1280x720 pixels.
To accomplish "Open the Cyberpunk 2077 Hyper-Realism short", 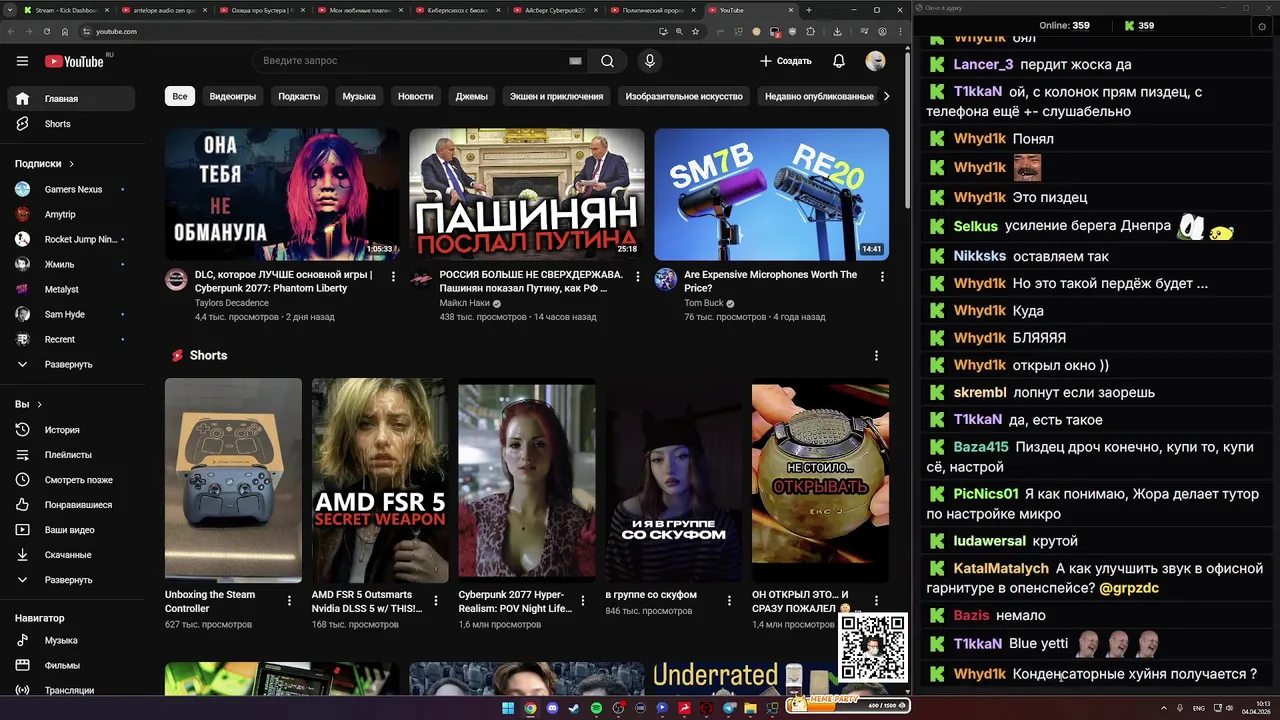I will click(x=527, y=480).
